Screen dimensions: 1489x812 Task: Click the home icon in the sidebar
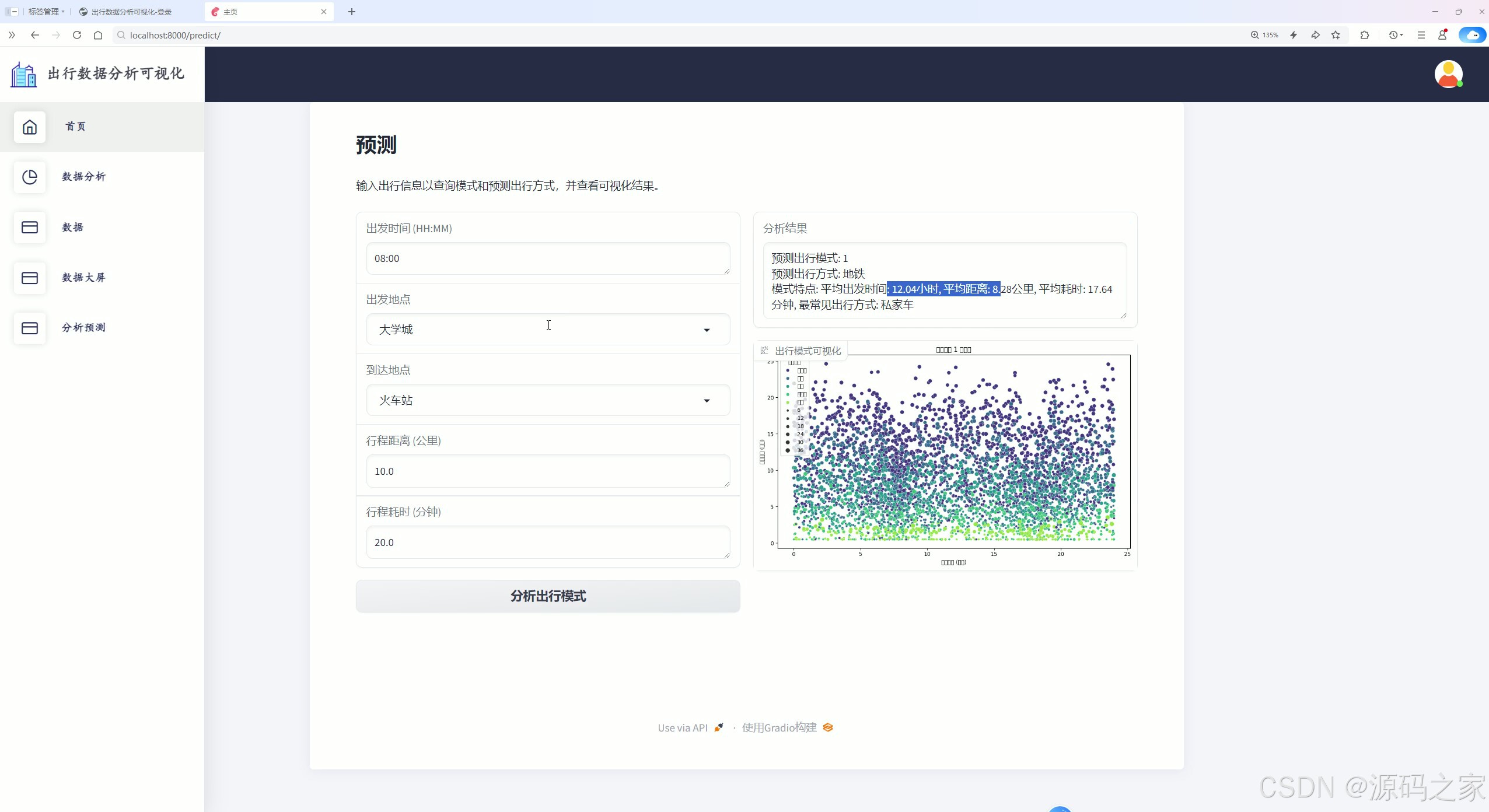click(x=30, y=127)
